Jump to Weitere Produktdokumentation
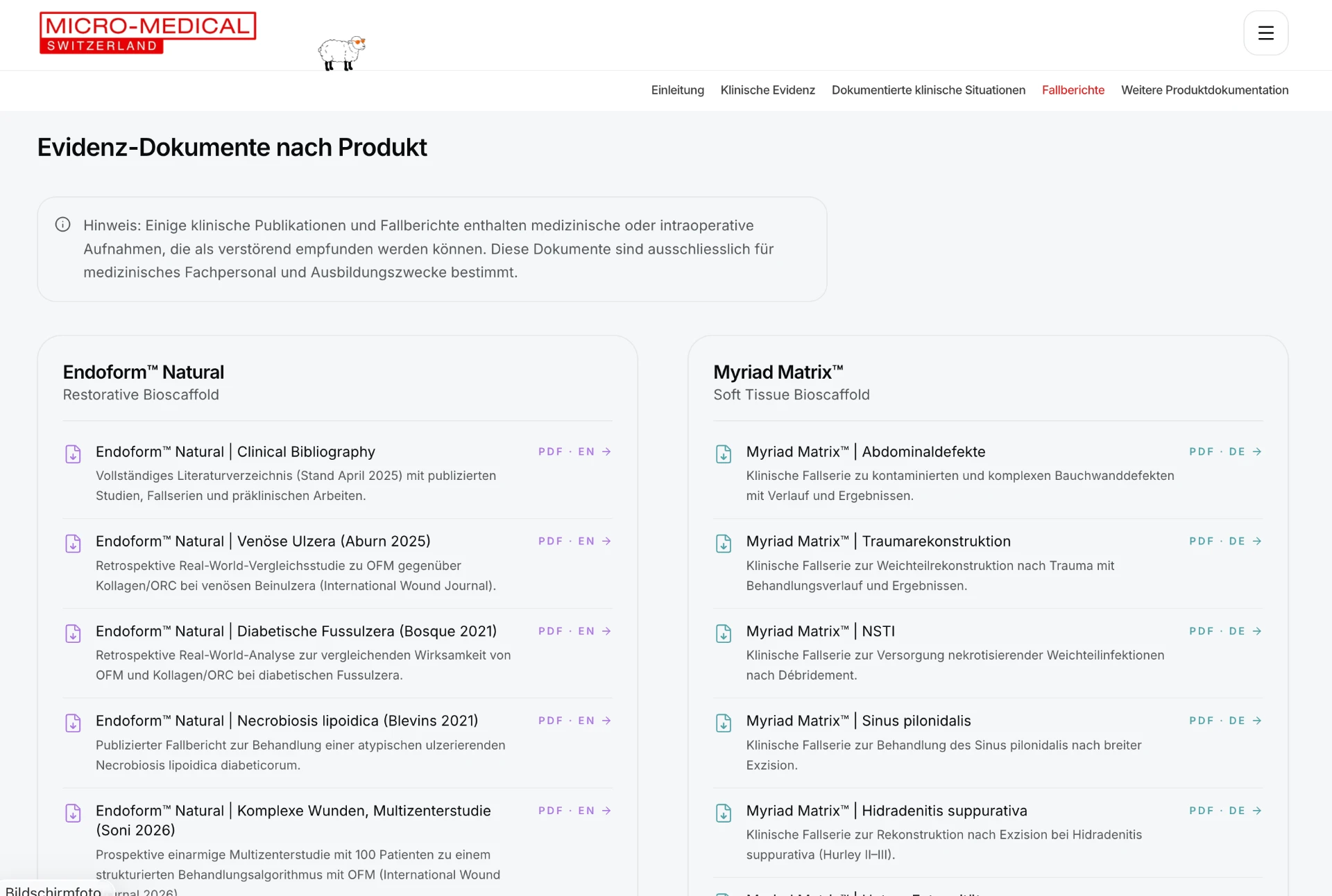Screen dimensions: 1332x896 pyautogui.click(x=1204, y=90)
